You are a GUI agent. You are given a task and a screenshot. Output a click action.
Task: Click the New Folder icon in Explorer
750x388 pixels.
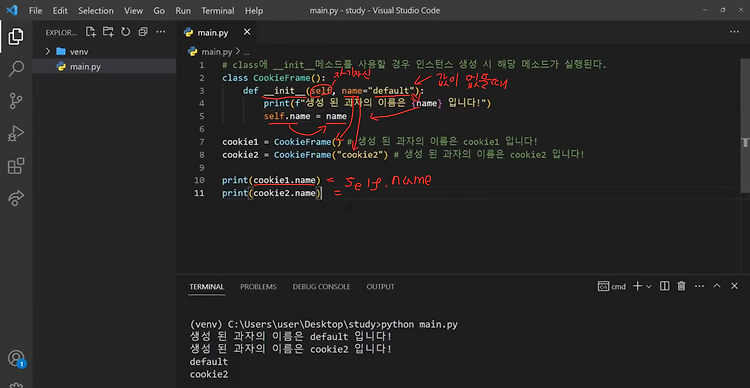pyautogui.click(x=108, y=32)
